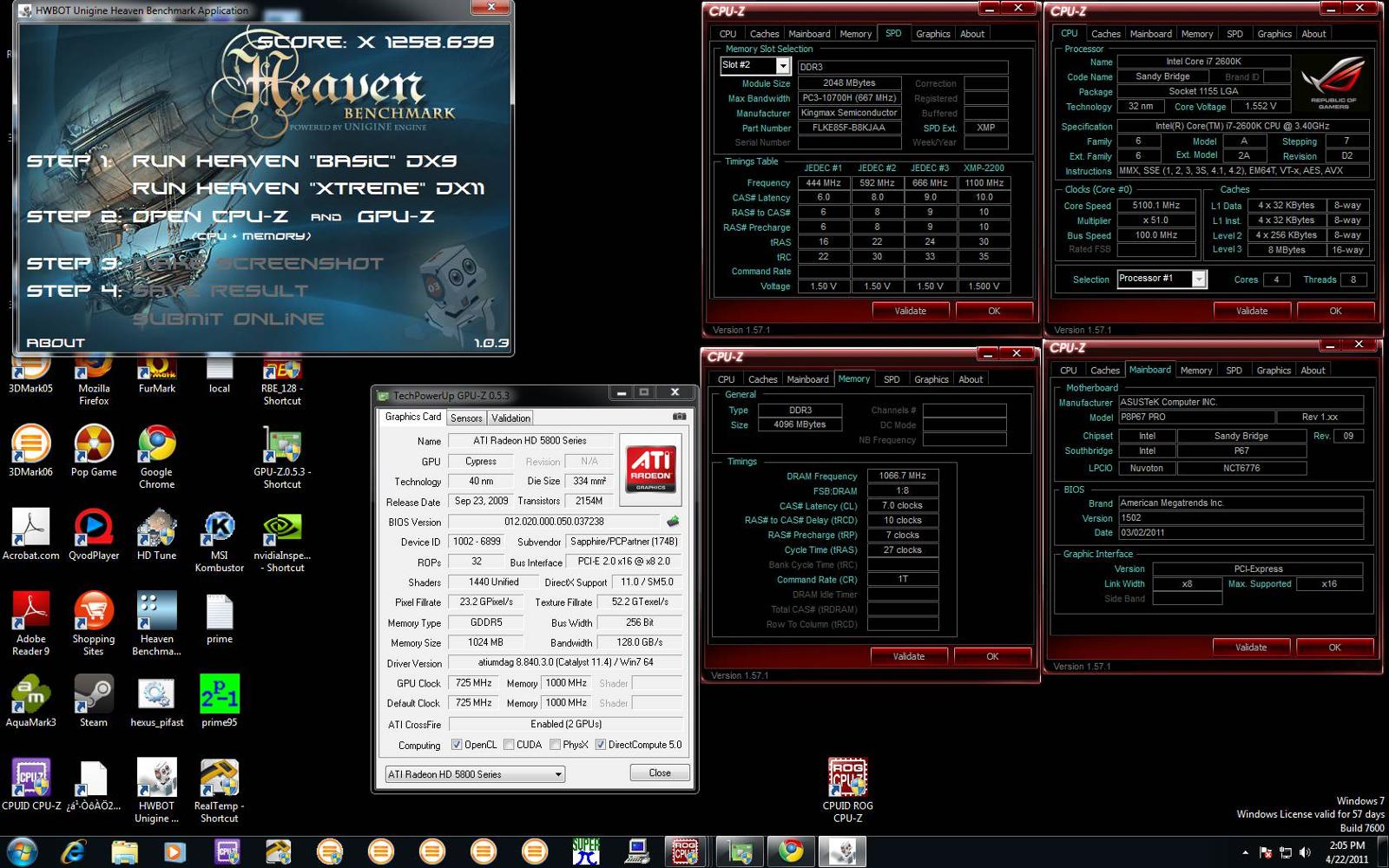Viewport: 1389px width, 868px height.
Task: Open hexus_pifast desktop icon
Action: [x=156, y=700]
